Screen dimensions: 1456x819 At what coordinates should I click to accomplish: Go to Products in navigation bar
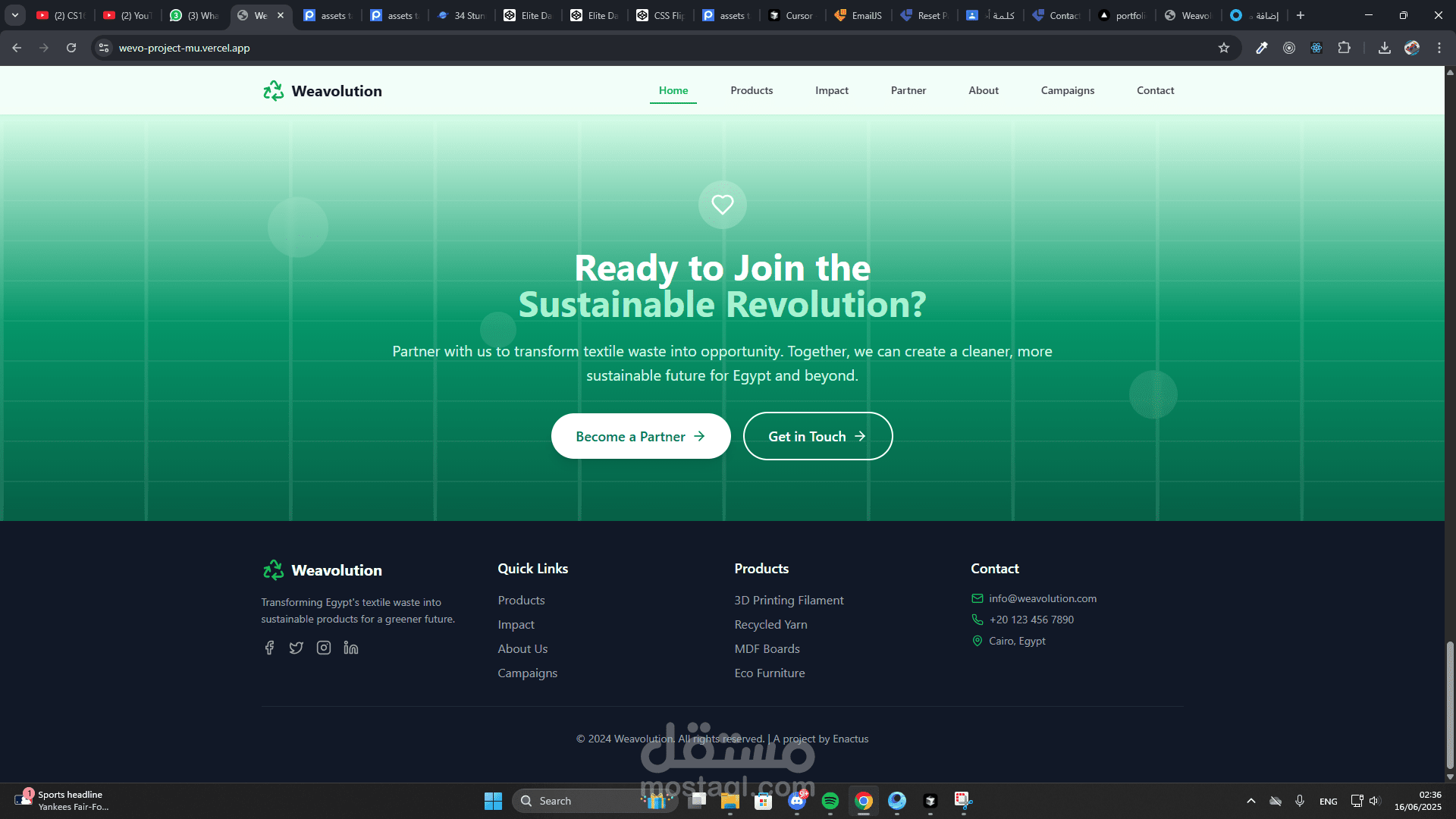click(752, 90)
